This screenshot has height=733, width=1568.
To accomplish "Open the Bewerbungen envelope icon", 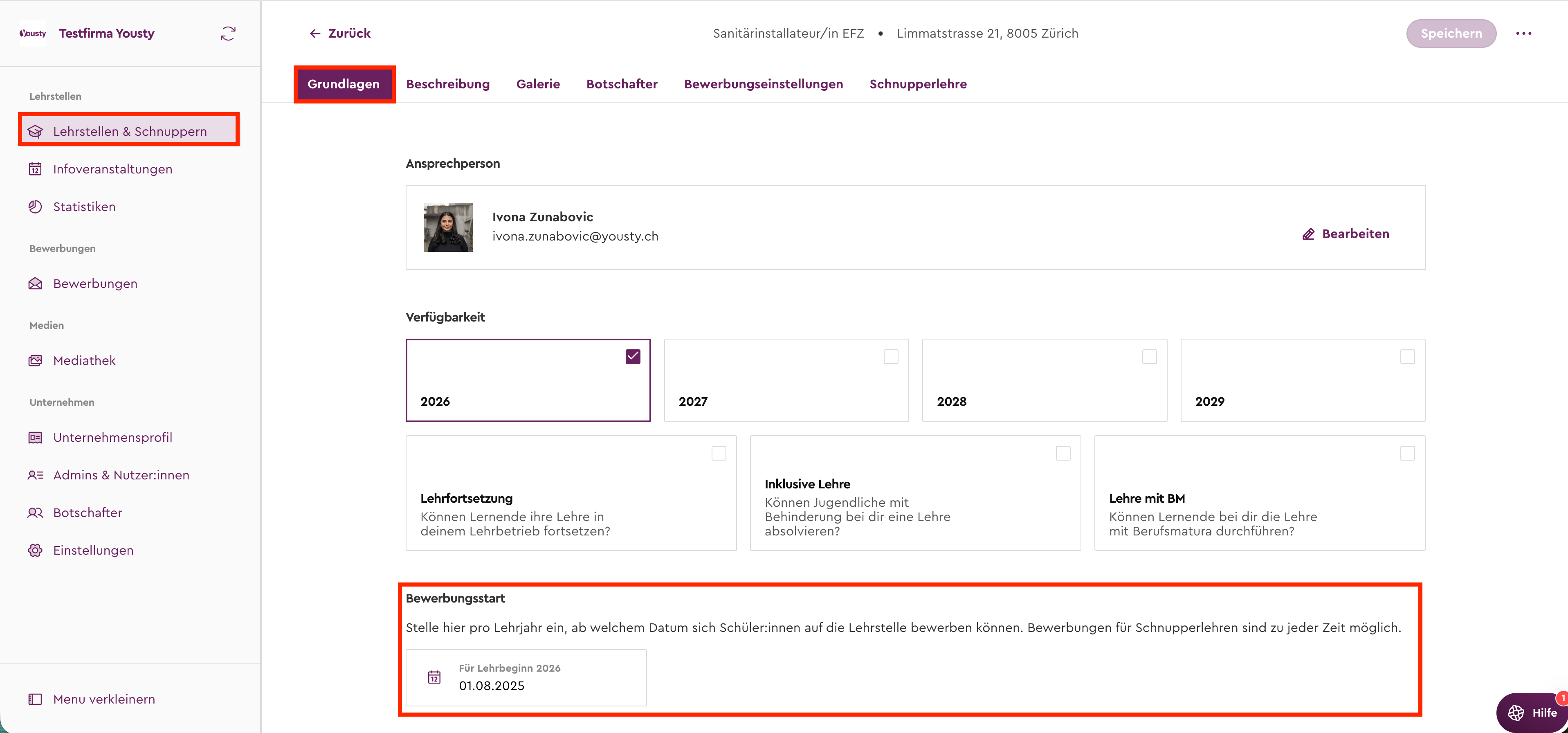I will pos(35,284).
